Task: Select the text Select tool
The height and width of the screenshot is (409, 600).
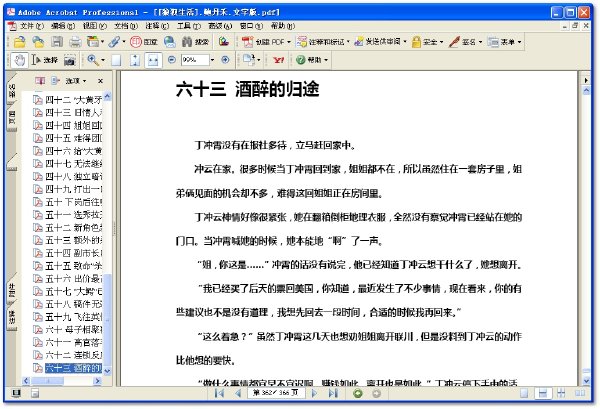Action: click(x=44, y=60)
